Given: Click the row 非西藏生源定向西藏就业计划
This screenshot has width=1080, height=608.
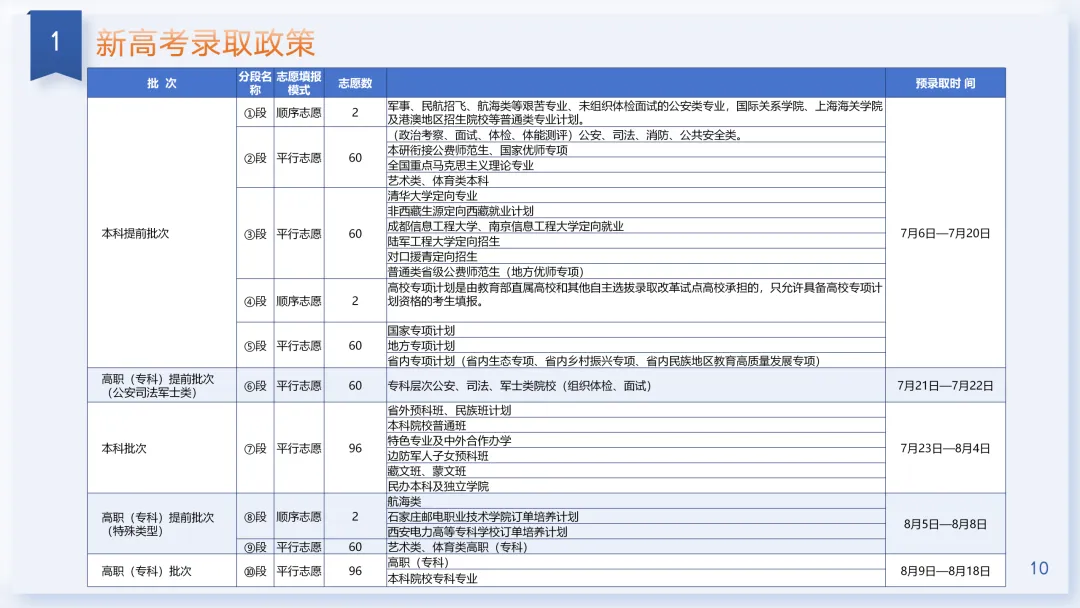Looking at the screenshot, I should pos(636,211).
